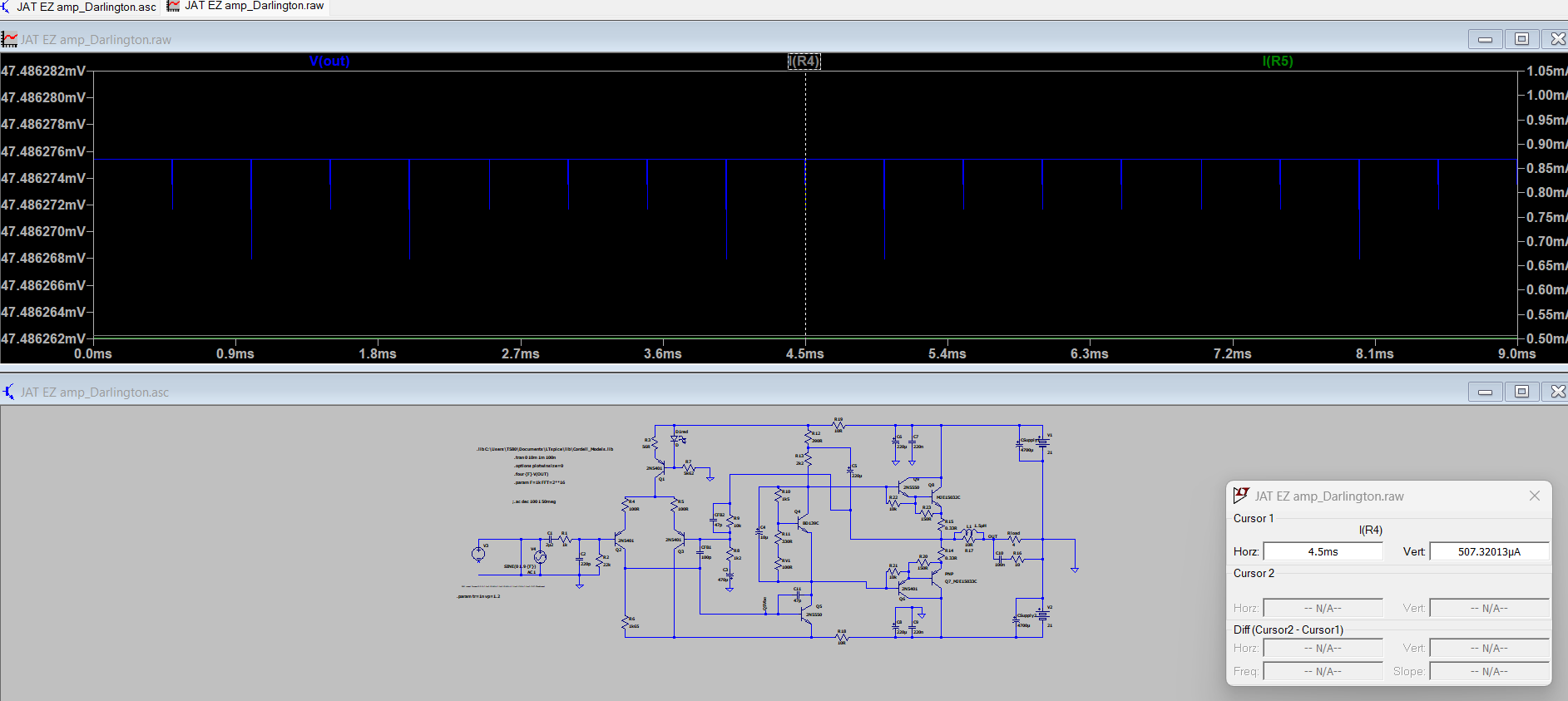Minimize the schematic .asc window
The image size is (1568, 701).
coord(1485,392)
